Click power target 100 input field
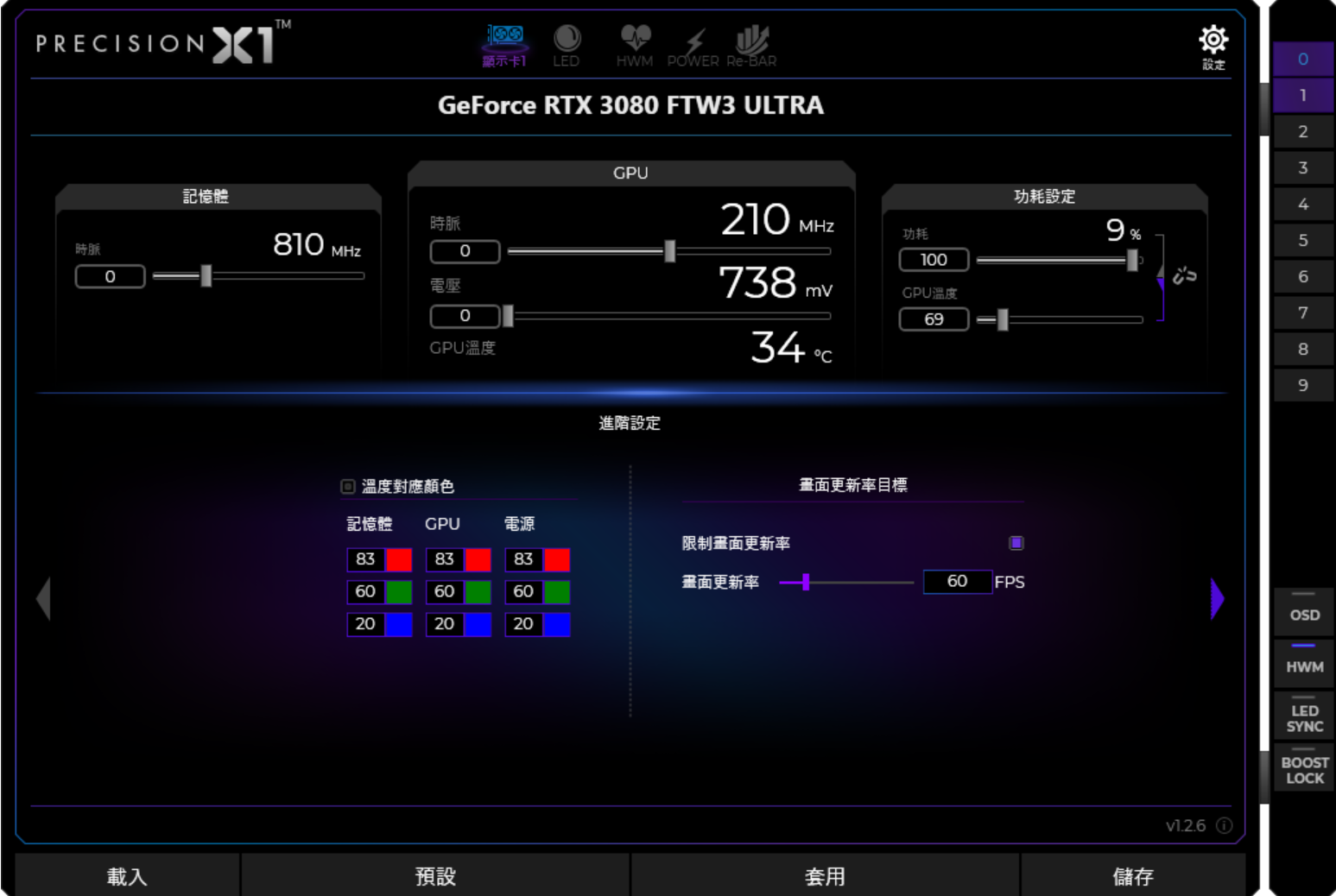1336x896 pixels. pos(934,260)
